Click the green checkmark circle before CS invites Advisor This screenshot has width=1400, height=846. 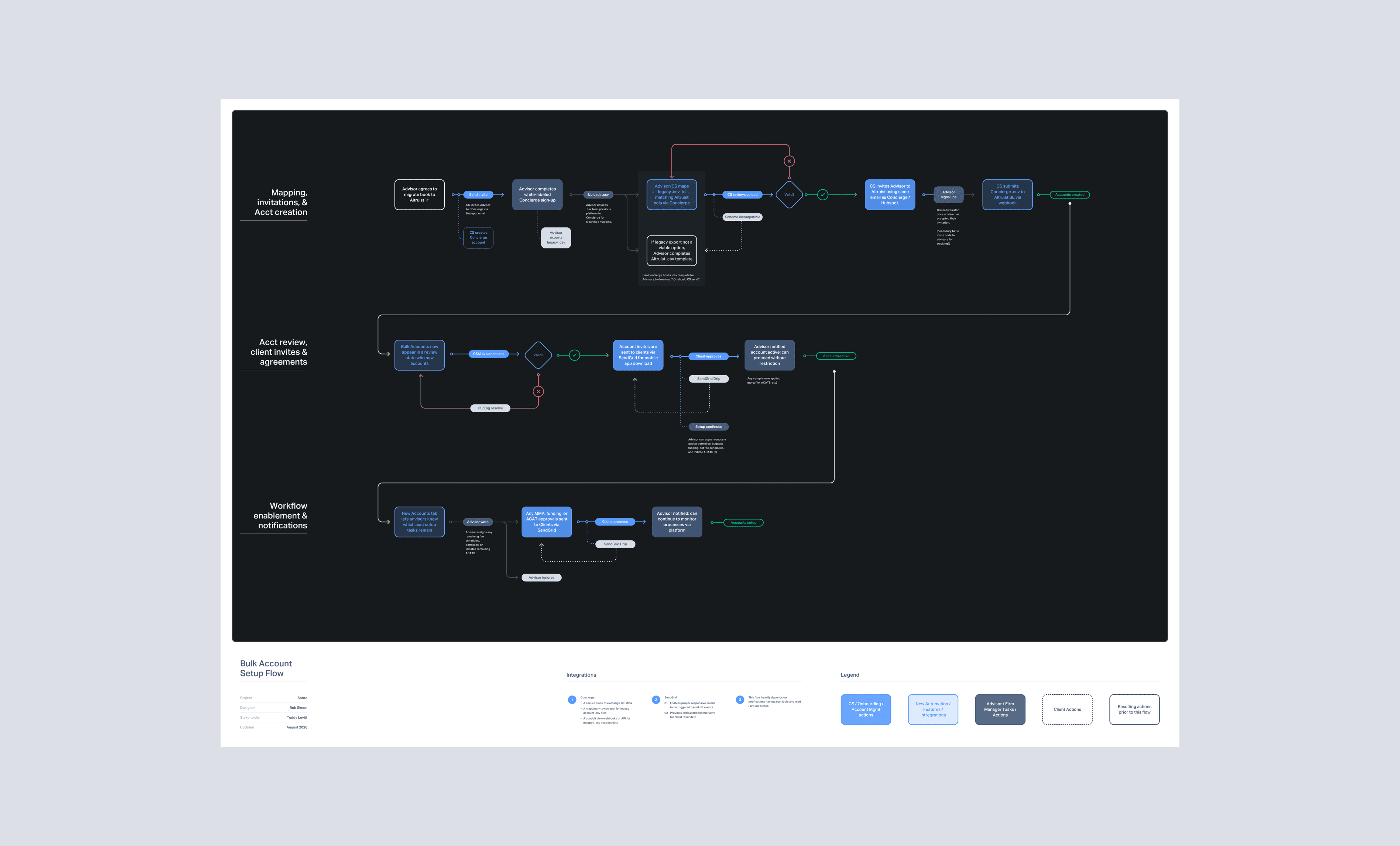(x=822, y=195)
